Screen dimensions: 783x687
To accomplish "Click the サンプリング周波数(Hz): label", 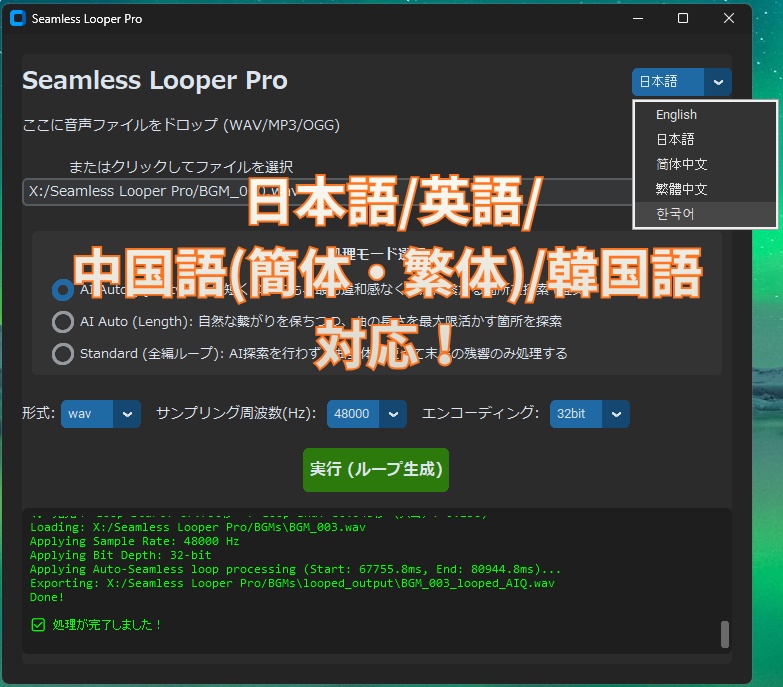I will click(236, 414).
